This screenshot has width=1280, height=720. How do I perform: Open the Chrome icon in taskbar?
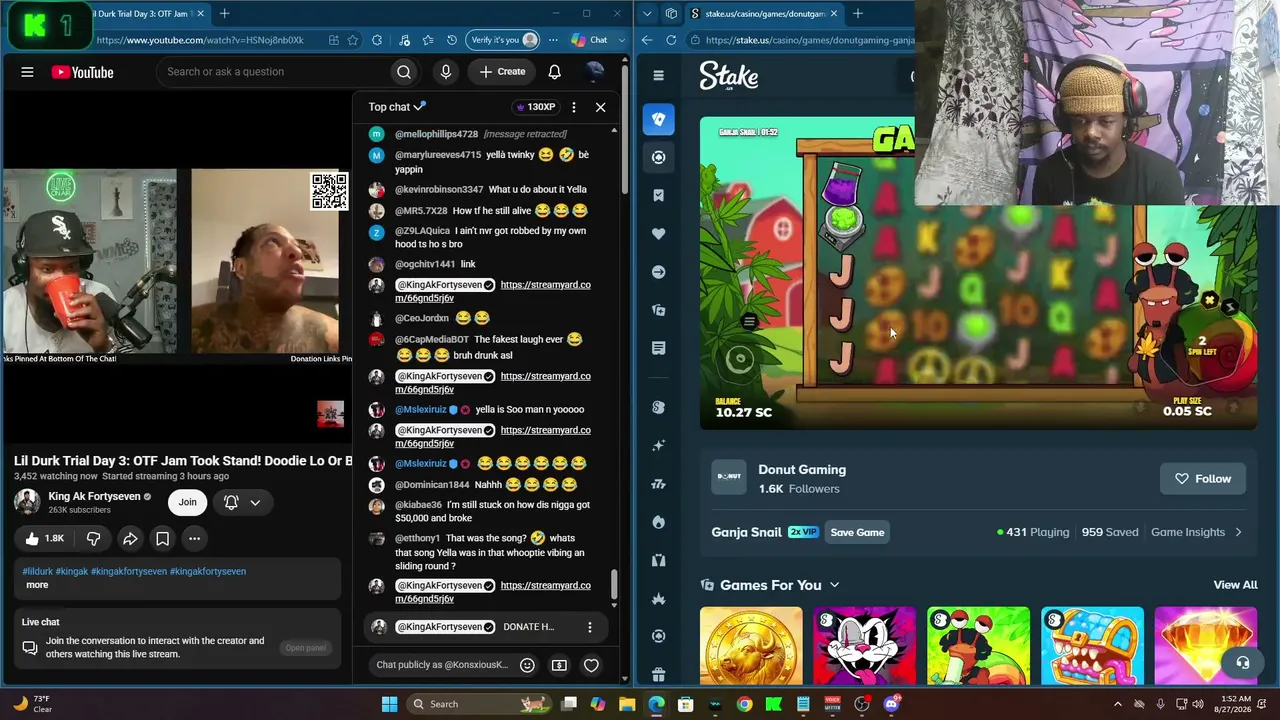744,704
